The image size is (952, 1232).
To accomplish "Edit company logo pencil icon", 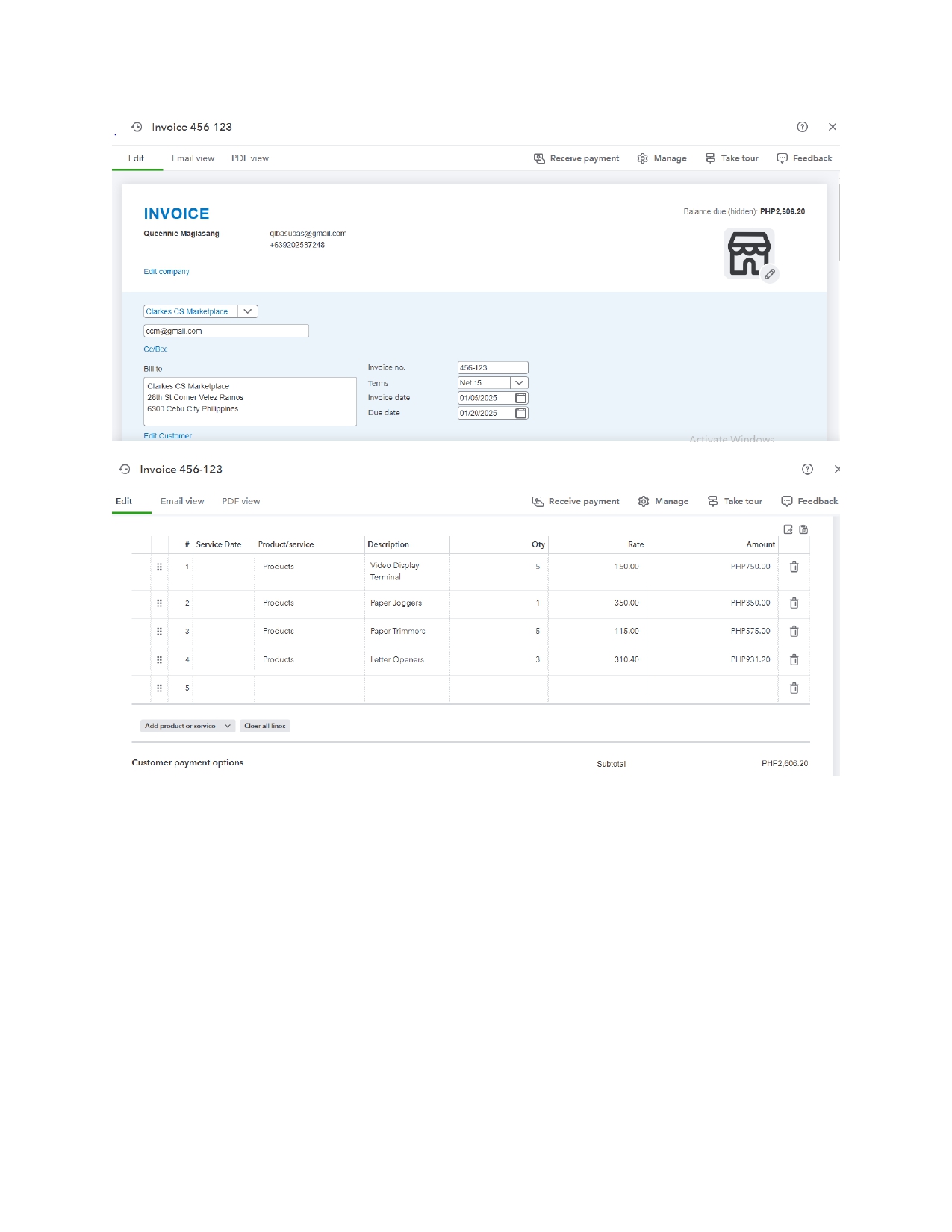I will pos(770,274).
